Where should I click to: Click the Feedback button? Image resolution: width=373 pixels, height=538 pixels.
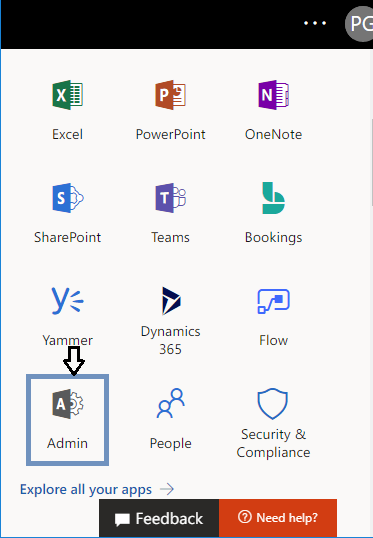[159, 518]
